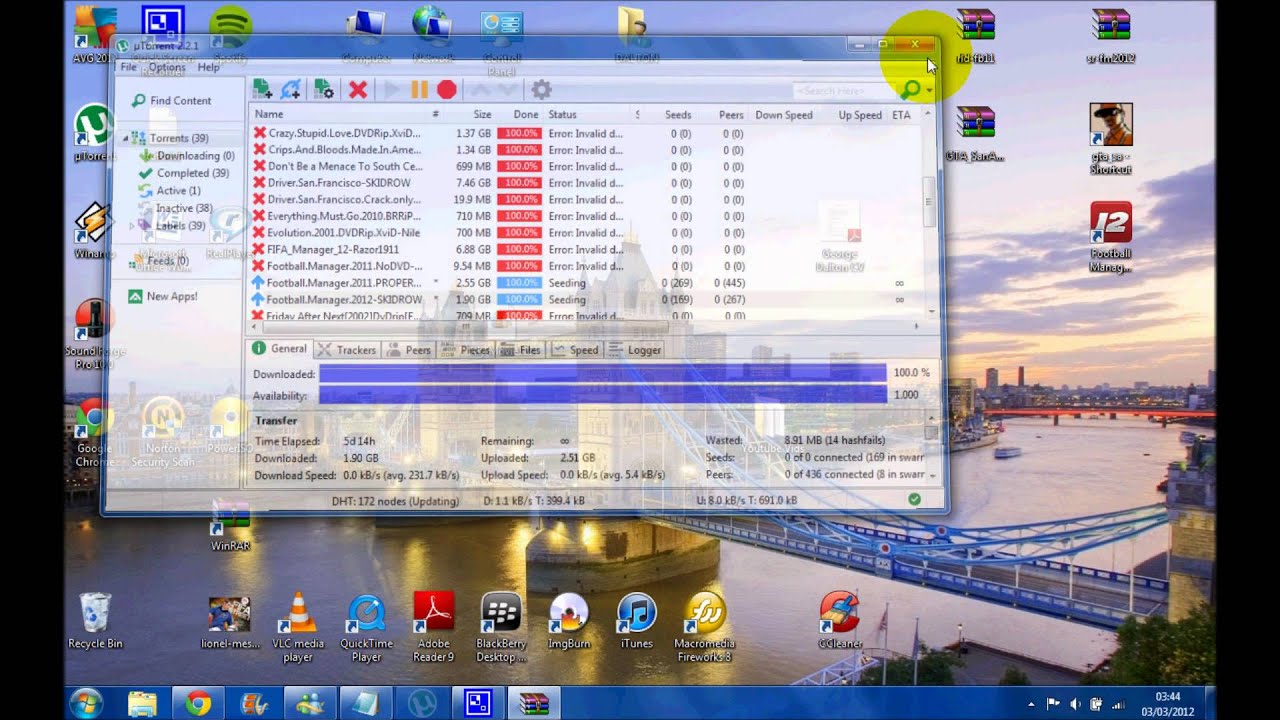Click the Create New Torrent icon
The image size is (1280, 720).
[324, 89]
